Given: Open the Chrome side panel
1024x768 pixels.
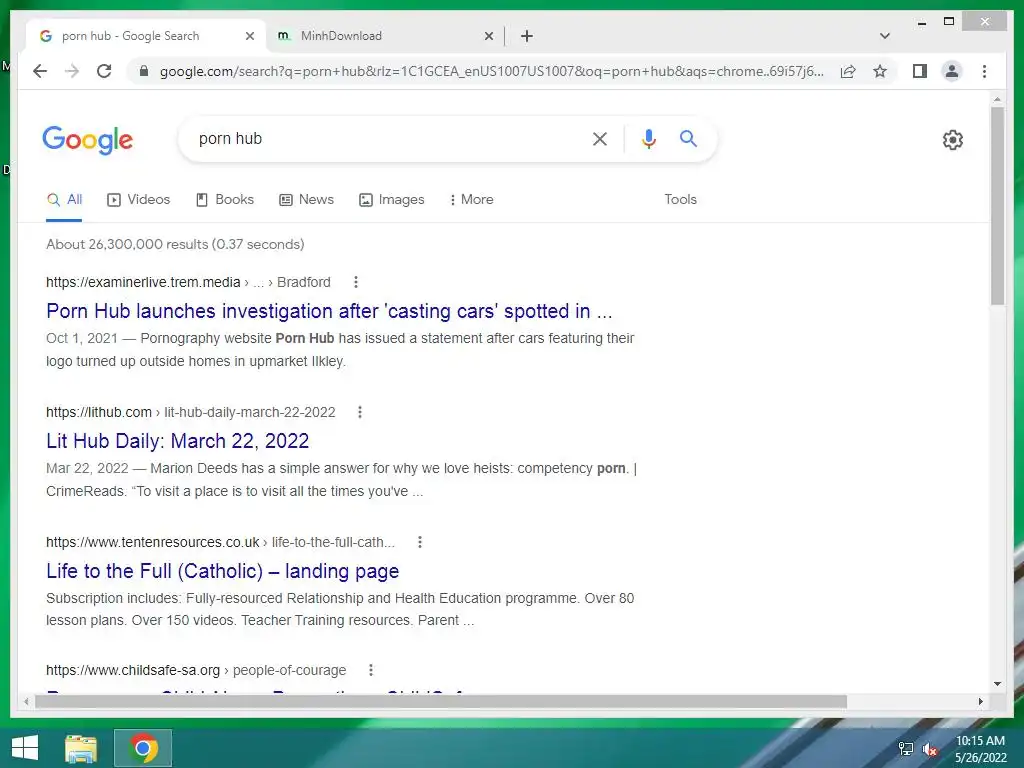Looking at the screenshot, I should pos(920,71).
